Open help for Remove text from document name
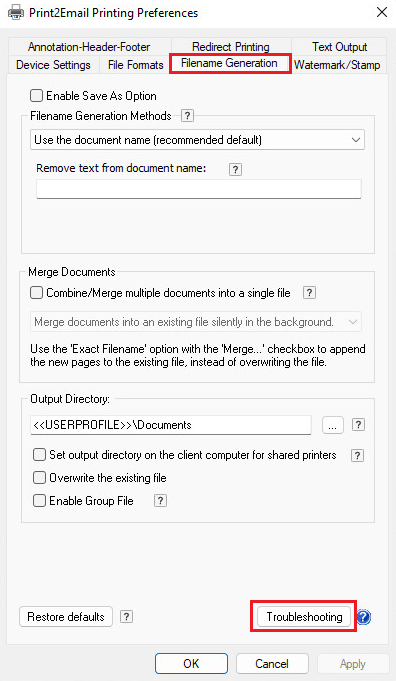 click(x=235, y=169)
